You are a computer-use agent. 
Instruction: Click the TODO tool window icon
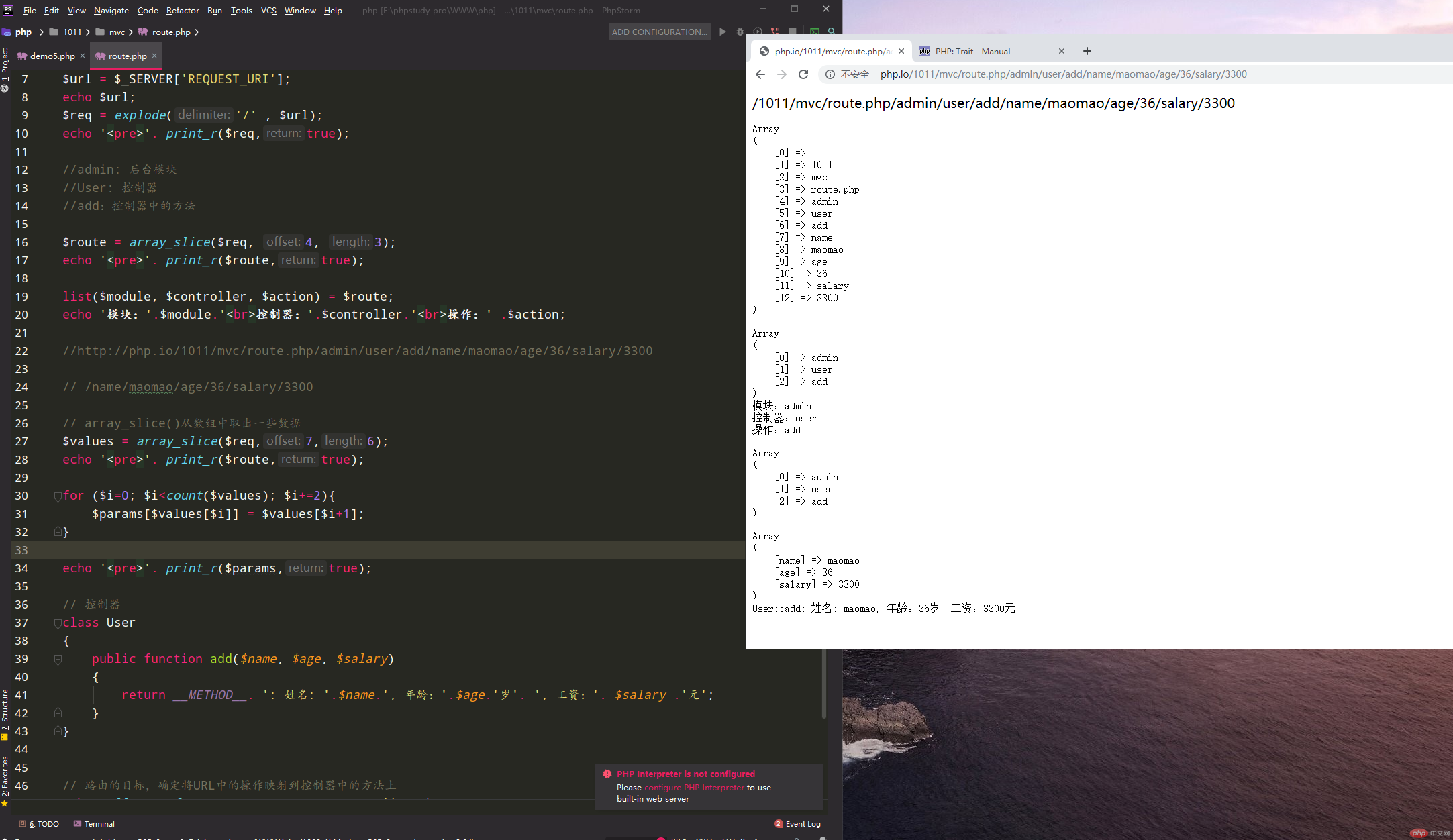coord(23,824)
